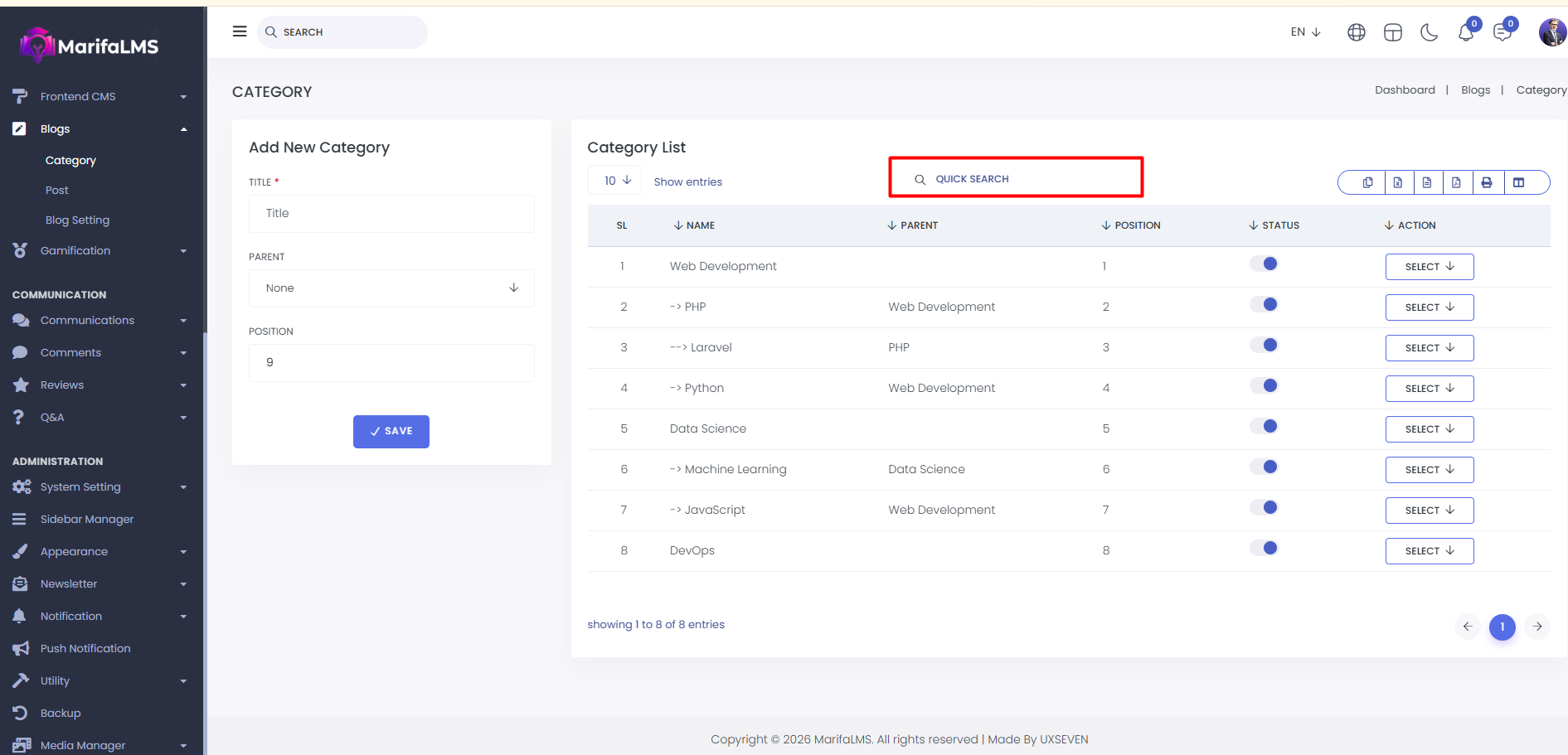The image size is (1568, 755).
Task: Export category list to Excel
Action: (x=1397, y=182)
